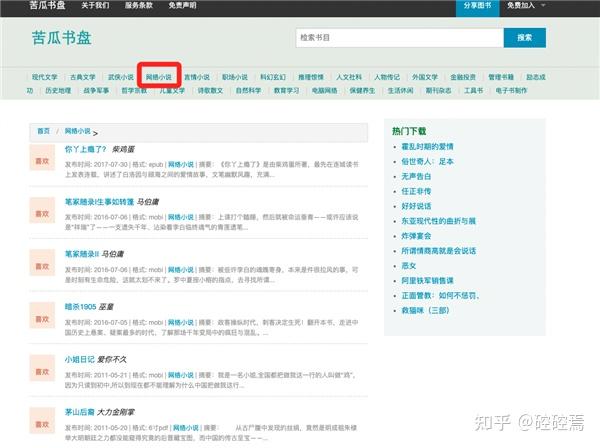600x448 pixels.
Task: Open the book 小姐日记
Action: point(80,359)
